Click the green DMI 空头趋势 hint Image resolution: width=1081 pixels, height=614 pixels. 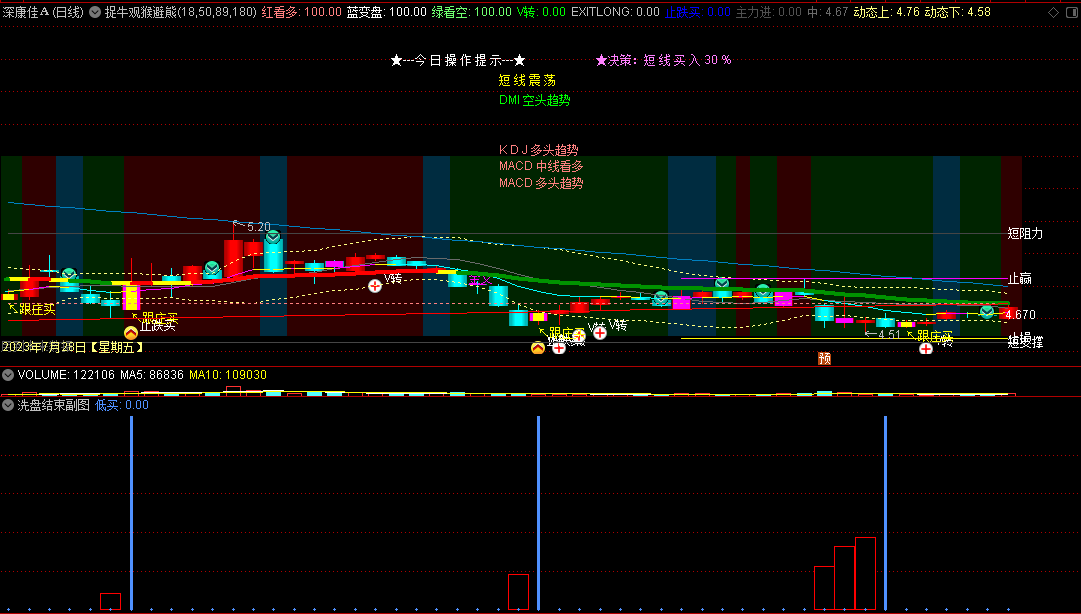[x=535, y=100]
